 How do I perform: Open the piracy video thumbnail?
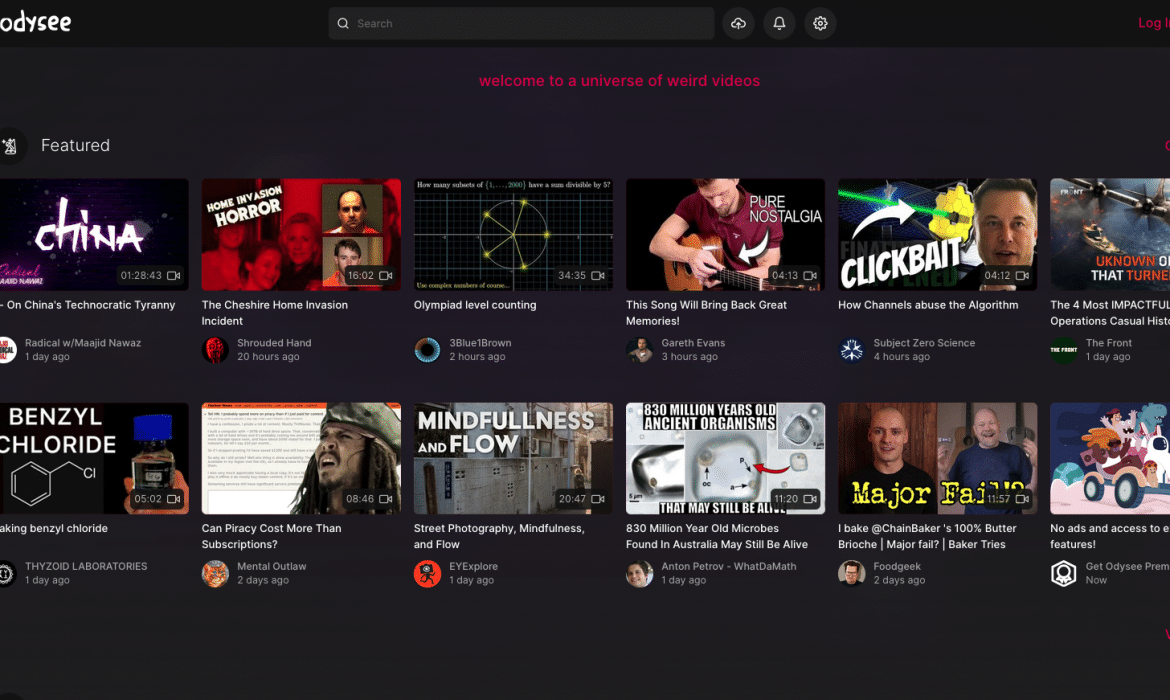click(301, 458)
